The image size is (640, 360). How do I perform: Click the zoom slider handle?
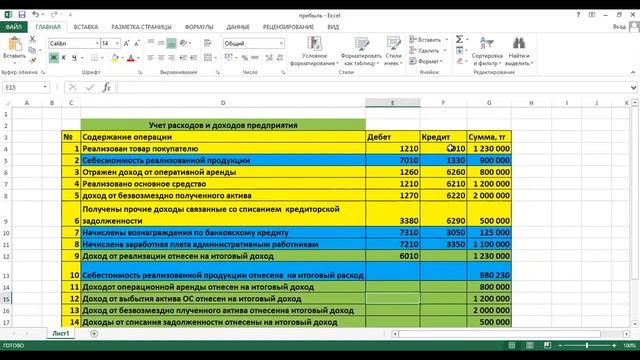587,345
